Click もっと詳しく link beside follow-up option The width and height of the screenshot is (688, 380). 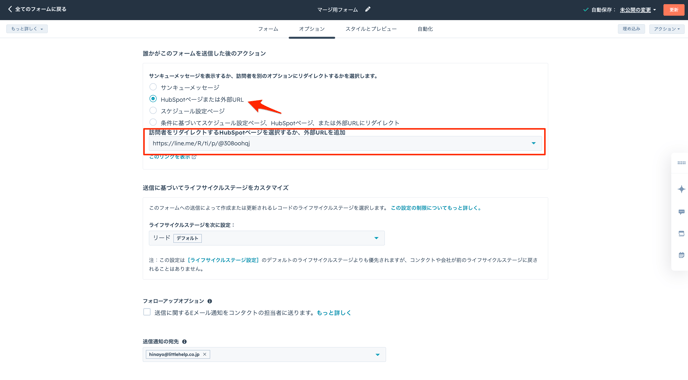pos(334,313)
